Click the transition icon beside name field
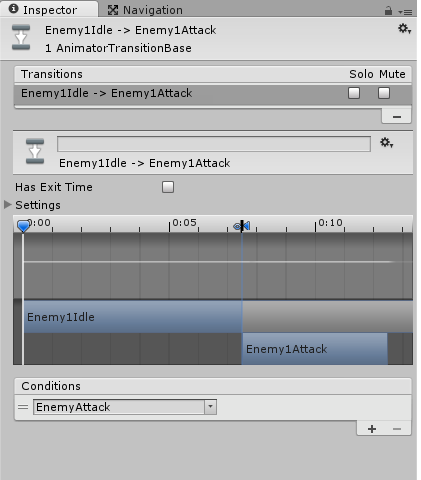Viewport: 421px width, 480px height. pyautogui.click(x=35, y=151)
